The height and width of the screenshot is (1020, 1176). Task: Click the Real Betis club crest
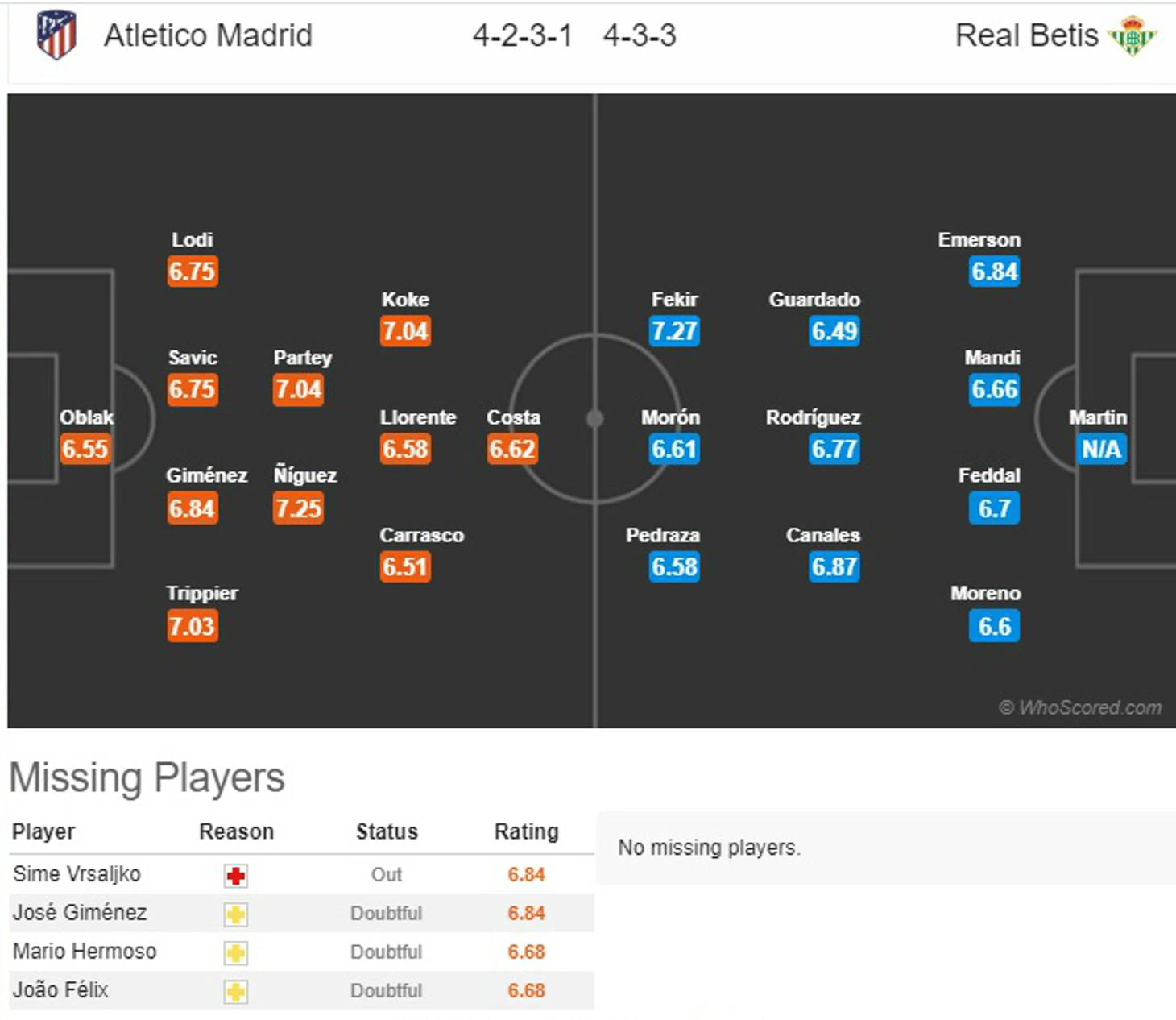(1133, 36)
